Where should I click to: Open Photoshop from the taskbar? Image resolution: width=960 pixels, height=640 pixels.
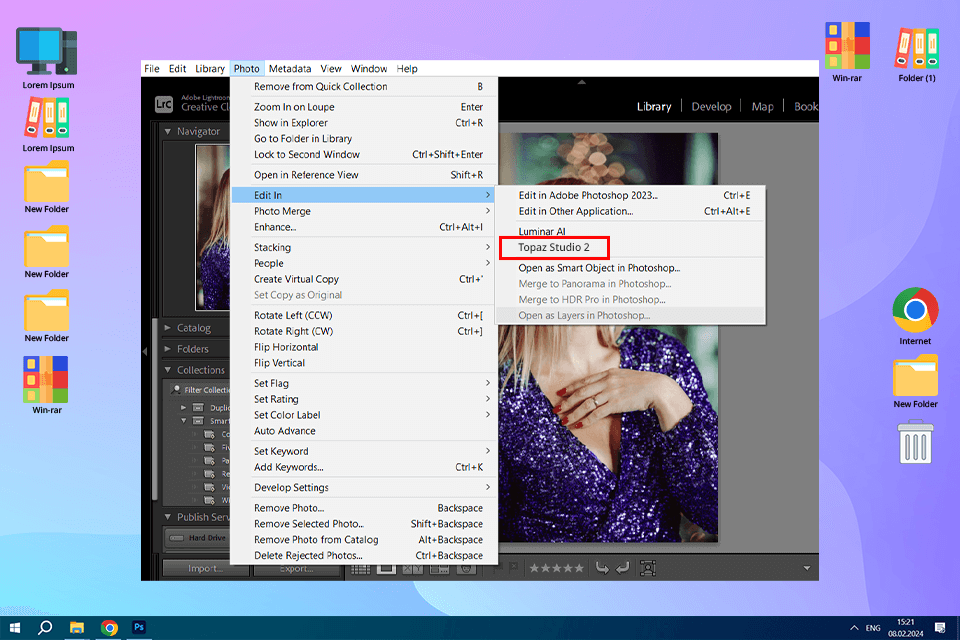[139, 627]
